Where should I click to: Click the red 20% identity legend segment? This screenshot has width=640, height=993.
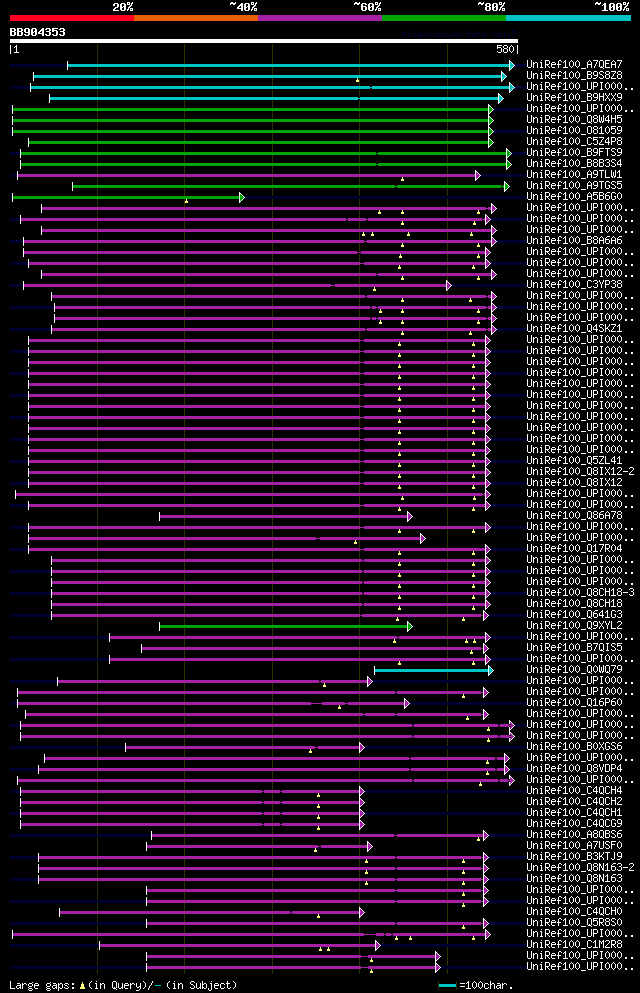[x=72, y=18]
